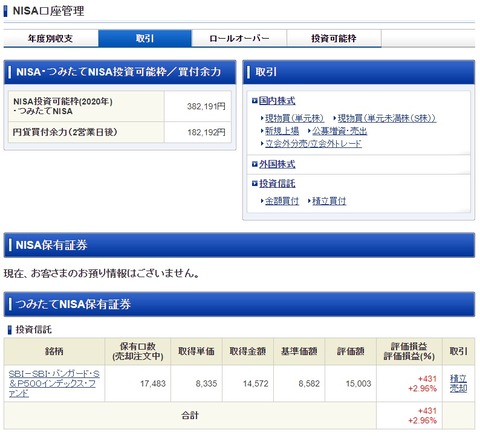The image size is (480, 436).
Task: Click the 銘柄 column header
Action: [x=54, y=351]
